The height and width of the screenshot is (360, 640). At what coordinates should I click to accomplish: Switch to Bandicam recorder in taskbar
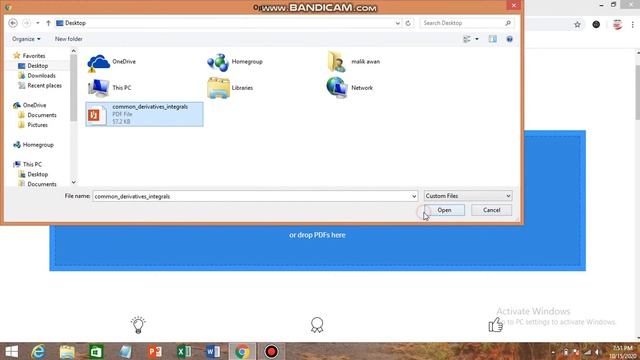(x=271, y=351)
